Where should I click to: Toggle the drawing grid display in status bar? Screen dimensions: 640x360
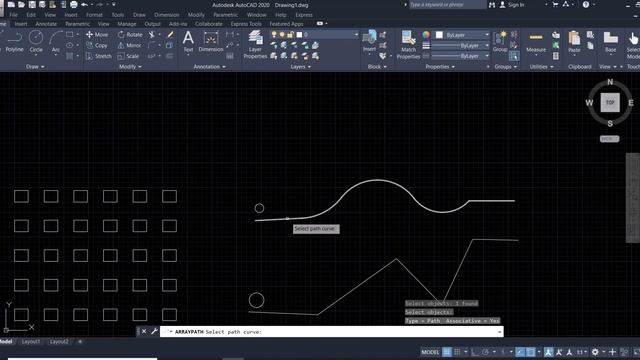(x=447, y=352)
